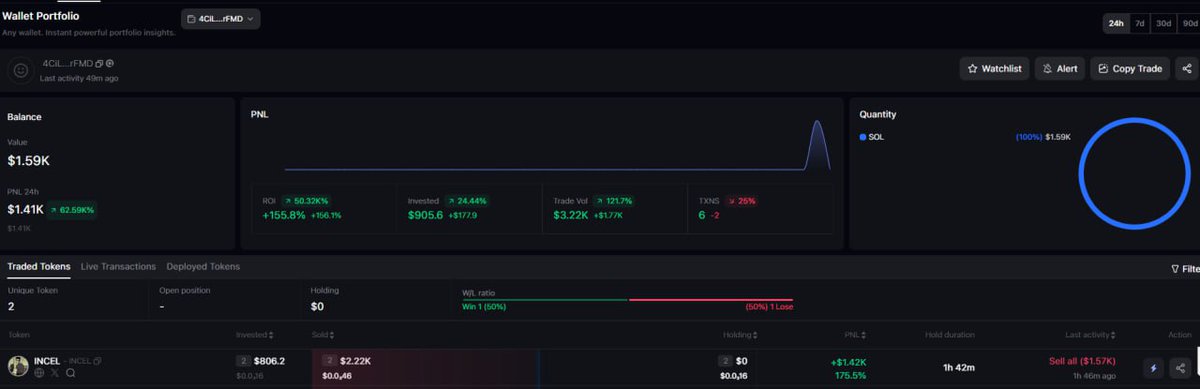
Task: Switch the time range to 7d
Action: coord(1139,22)
